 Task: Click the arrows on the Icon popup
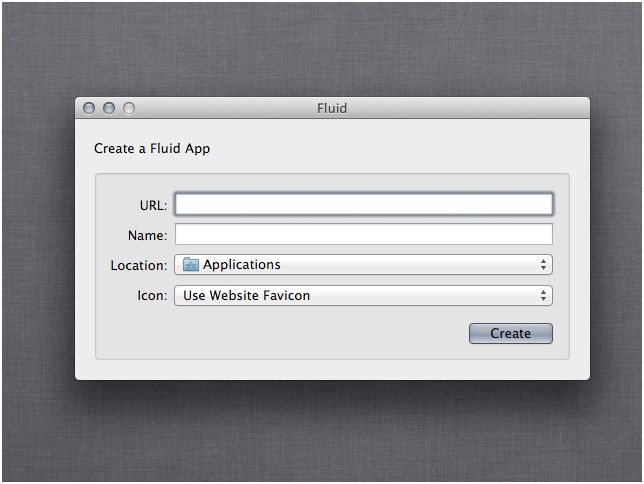click(543, 296)
